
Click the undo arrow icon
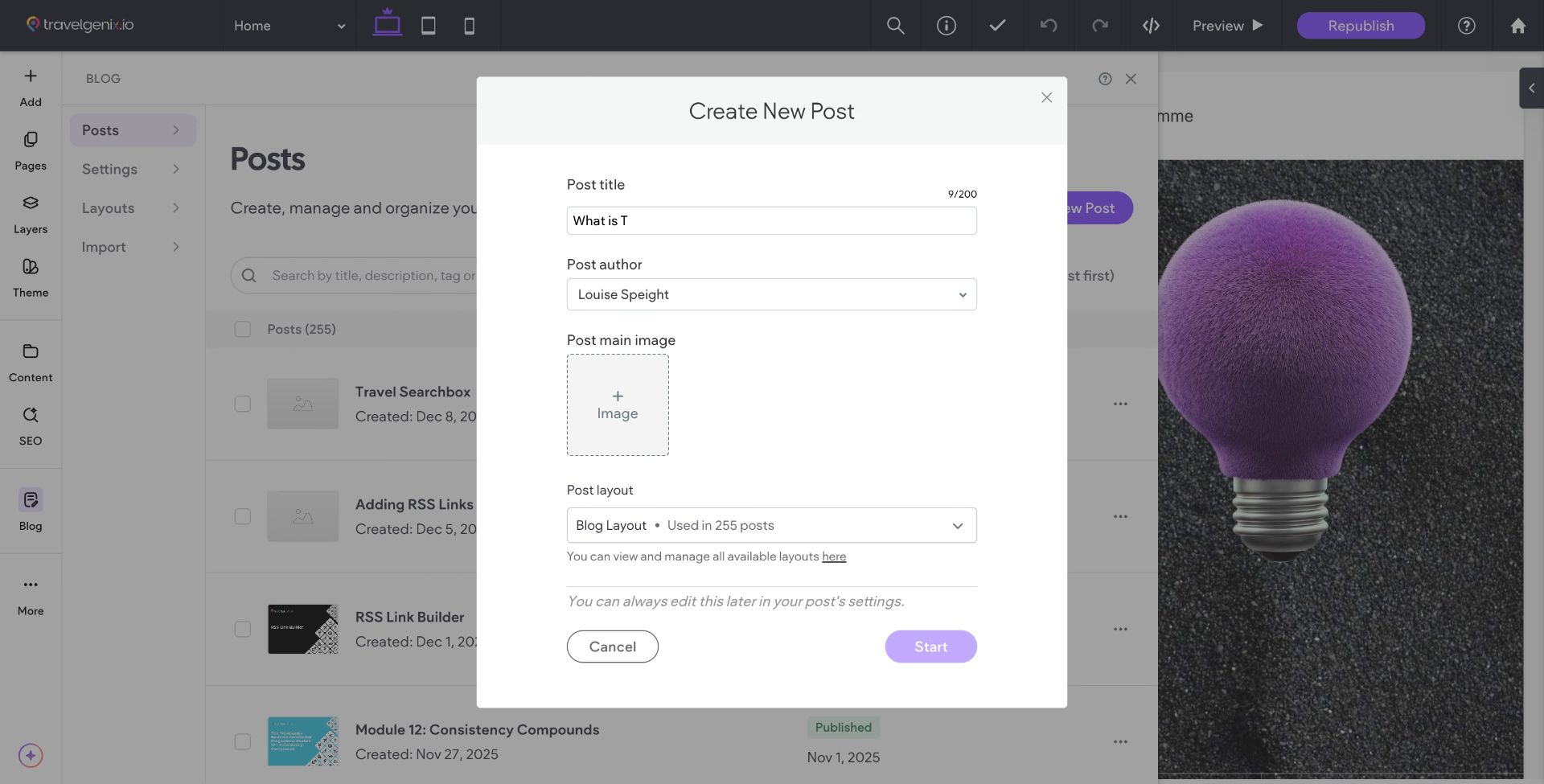(x=1049, y=26)
